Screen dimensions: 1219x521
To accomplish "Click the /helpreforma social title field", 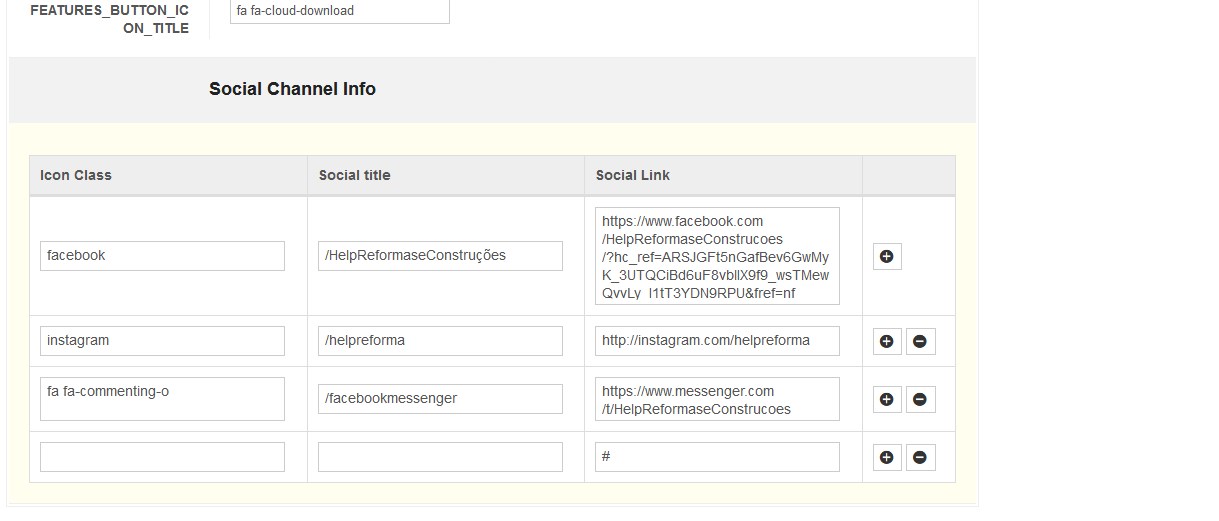I will pos(440,340).
